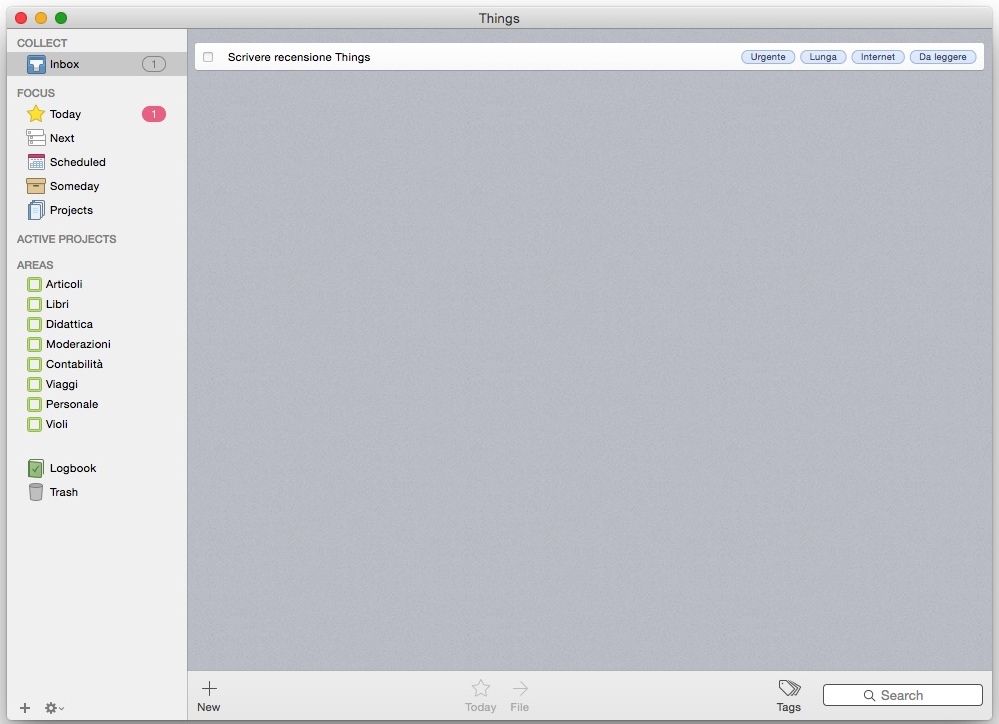Open the Inbox tray icon
Image resolution: width=999 pixels, height=724 pixels.
tap(36, 64)
